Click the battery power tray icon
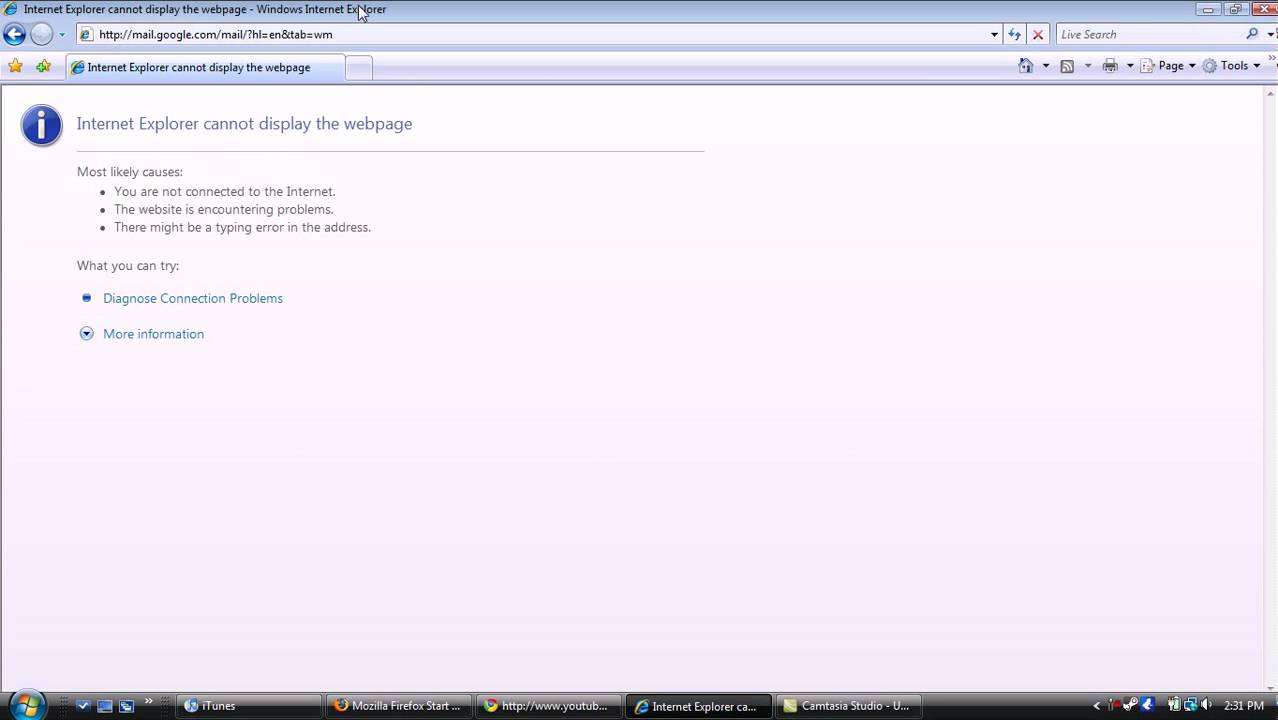 (1174, 705)
